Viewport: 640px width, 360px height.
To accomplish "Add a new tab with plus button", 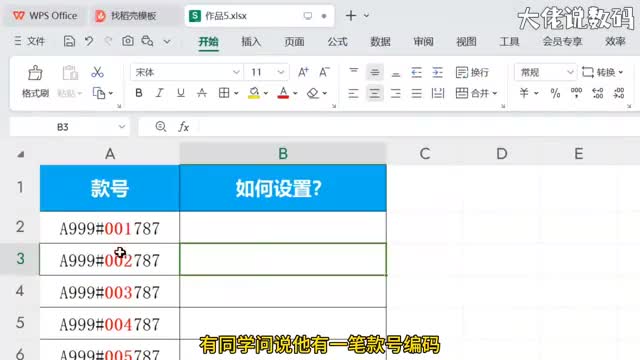I will click(x=351, y=16).
